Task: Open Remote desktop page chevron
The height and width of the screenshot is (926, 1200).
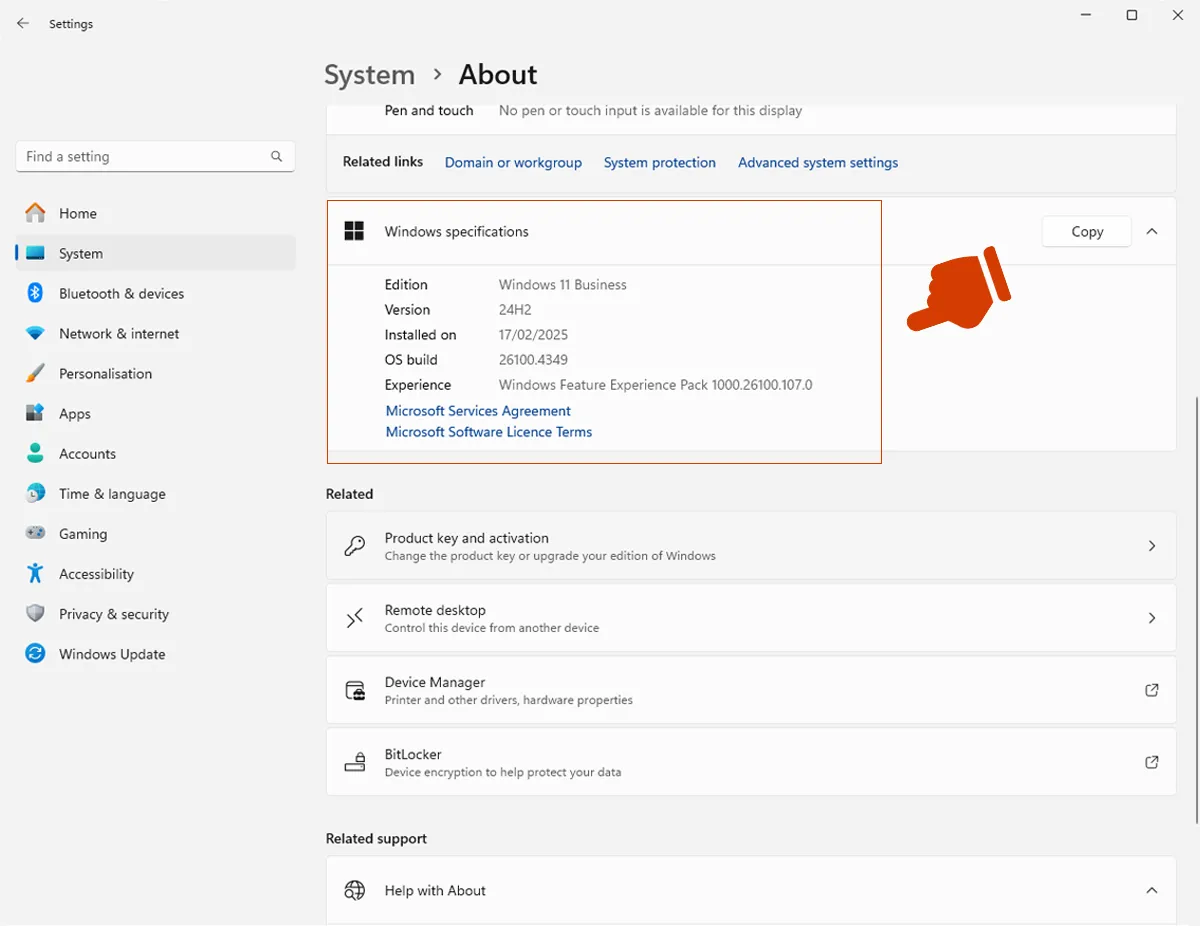Action: click(x=1152, y=618)
